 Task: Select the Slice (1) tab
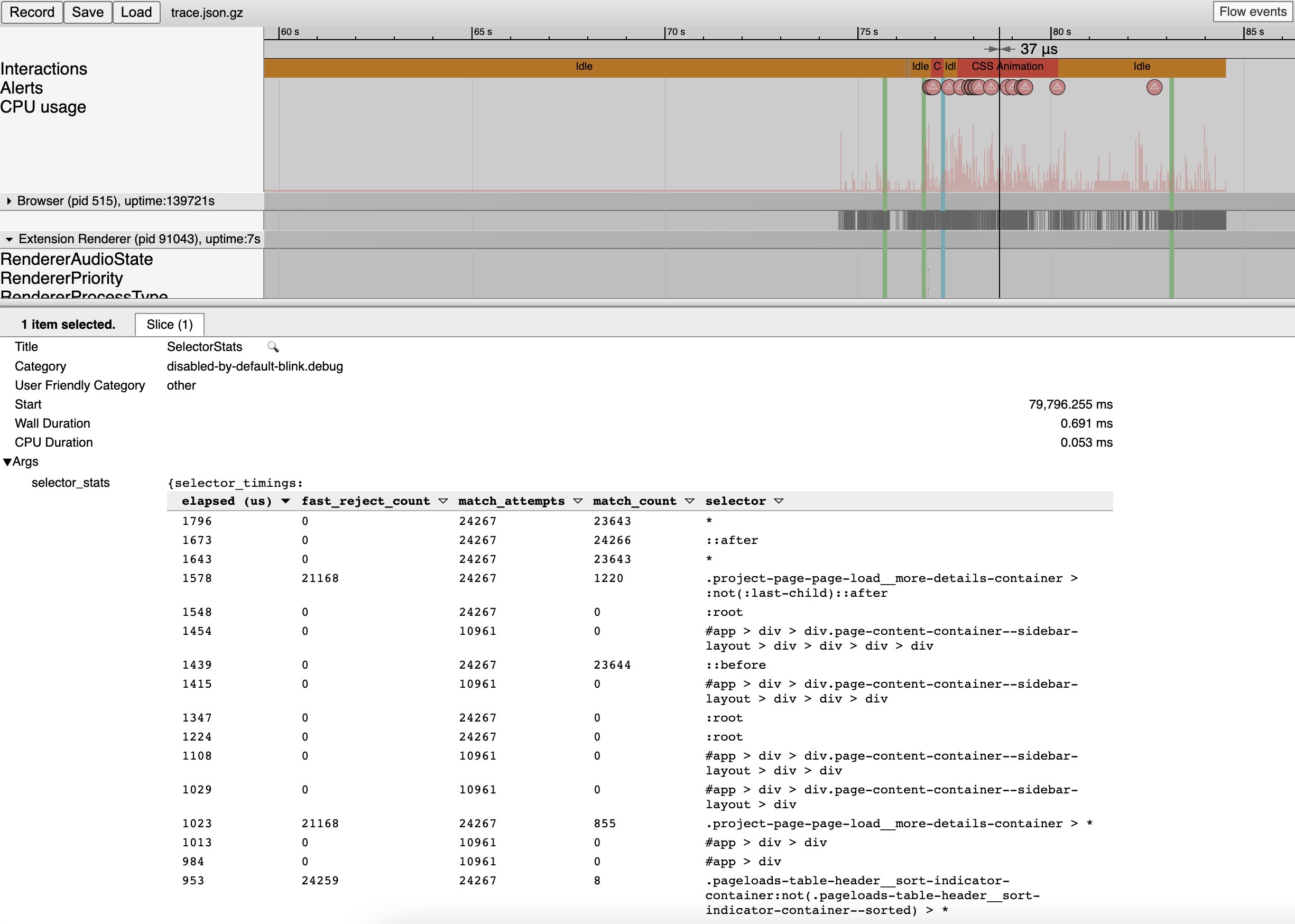[170, 325]
